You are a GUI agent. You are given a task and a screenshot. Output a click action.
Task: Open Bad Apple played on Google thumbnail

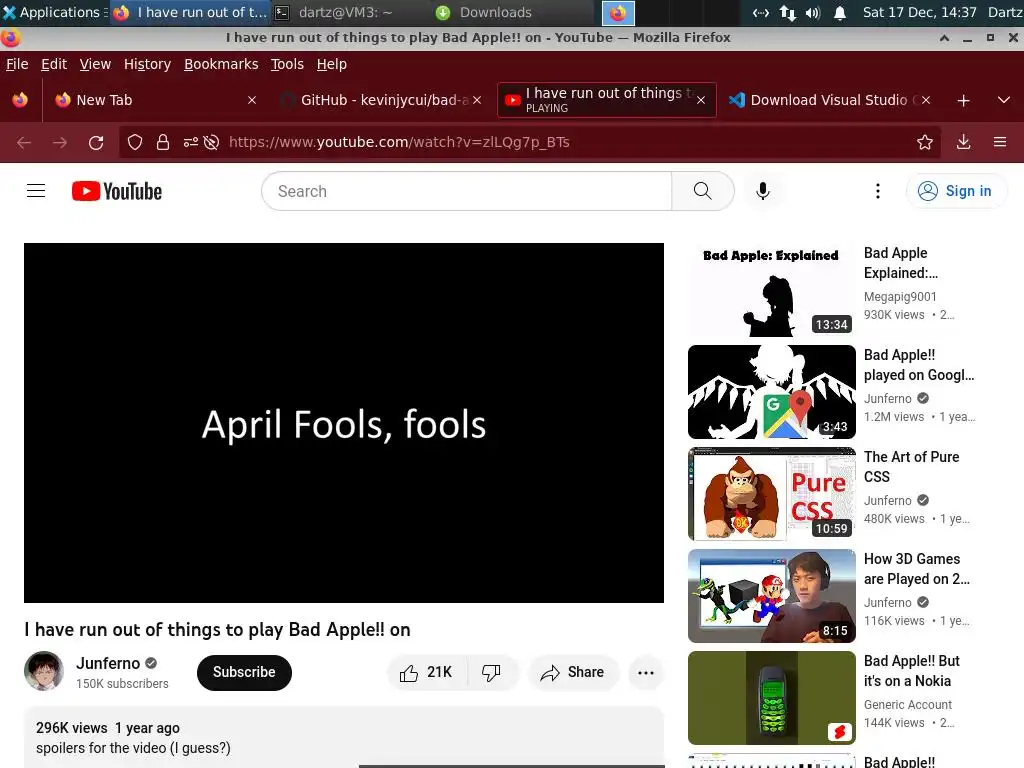771,392
